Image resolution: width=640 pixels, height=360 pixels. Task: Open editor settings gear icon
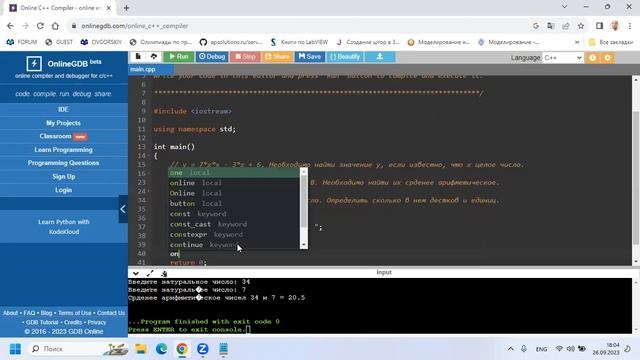click(607, 58)
